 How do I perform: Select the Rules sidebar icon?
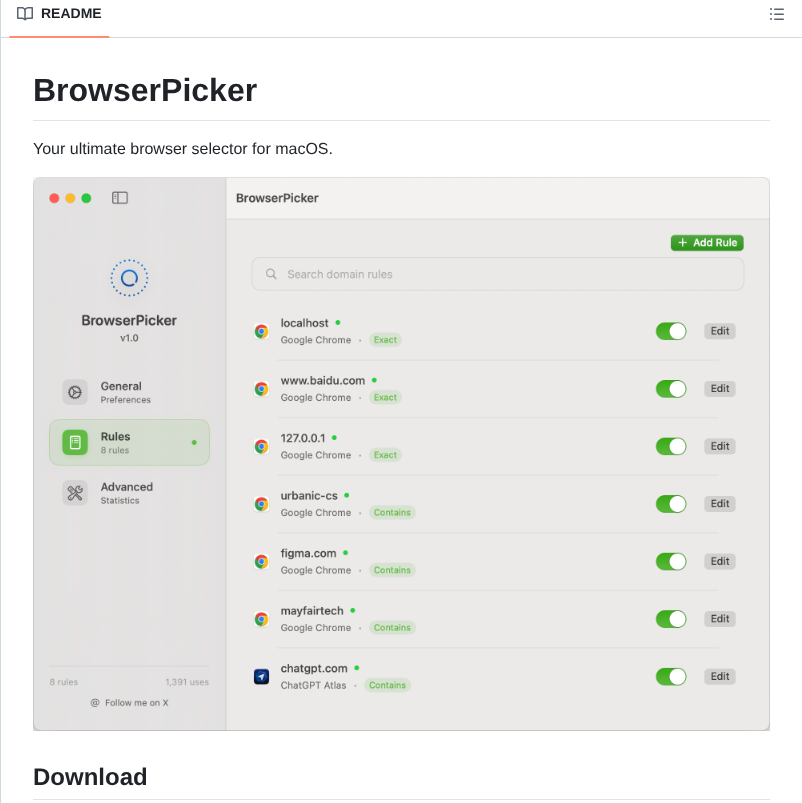(74, 441)
